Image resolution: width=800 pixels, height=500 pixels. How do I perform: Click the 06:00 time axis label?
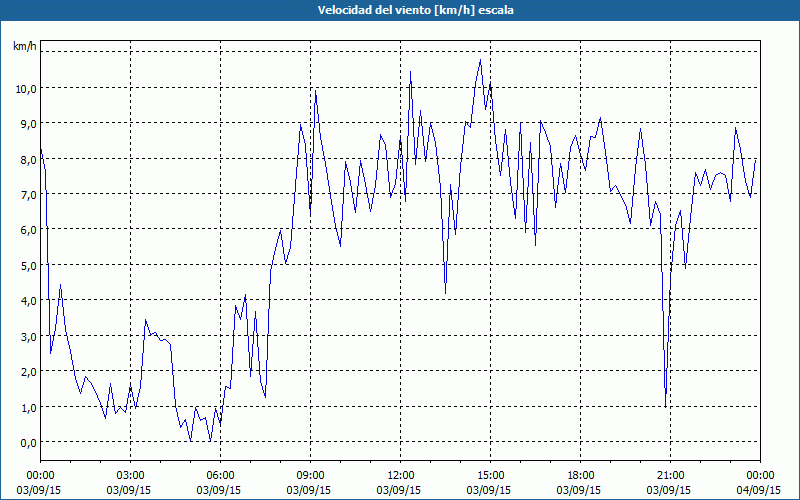pos(220,476)
